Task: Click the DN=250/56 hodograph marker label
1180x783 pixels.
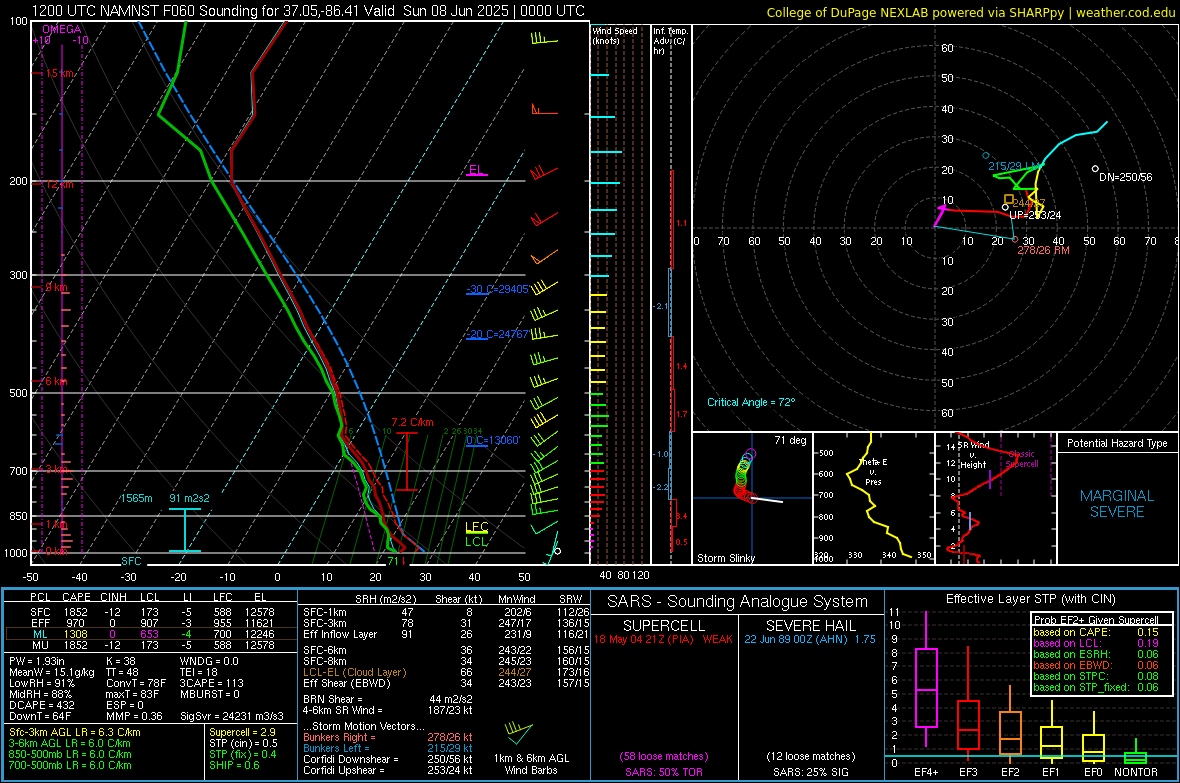Action: pos(1126,177)
